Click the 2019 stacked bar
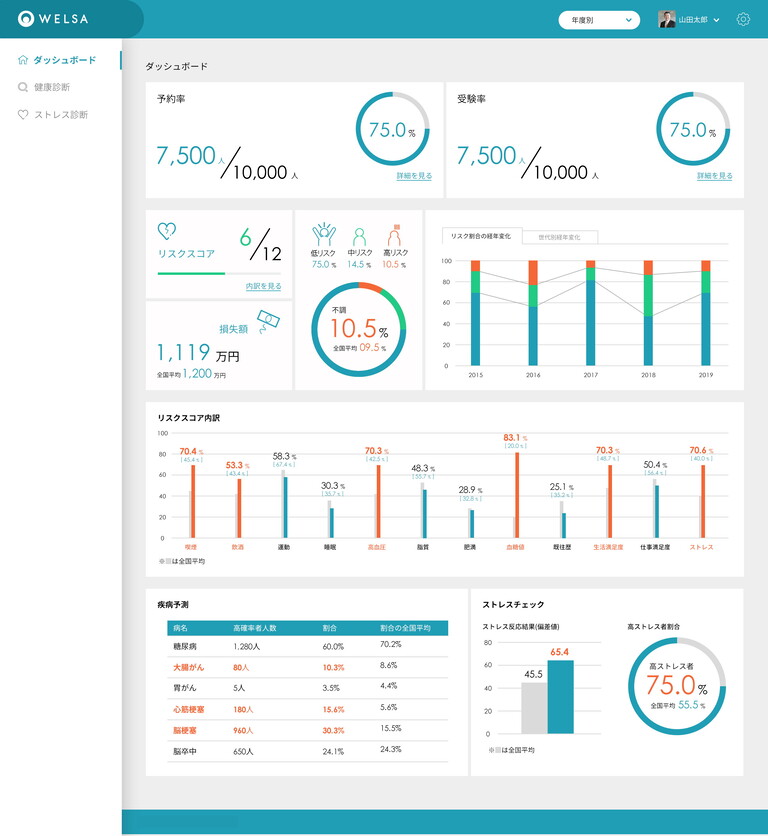The image size is (768, 836). point(706,313)
